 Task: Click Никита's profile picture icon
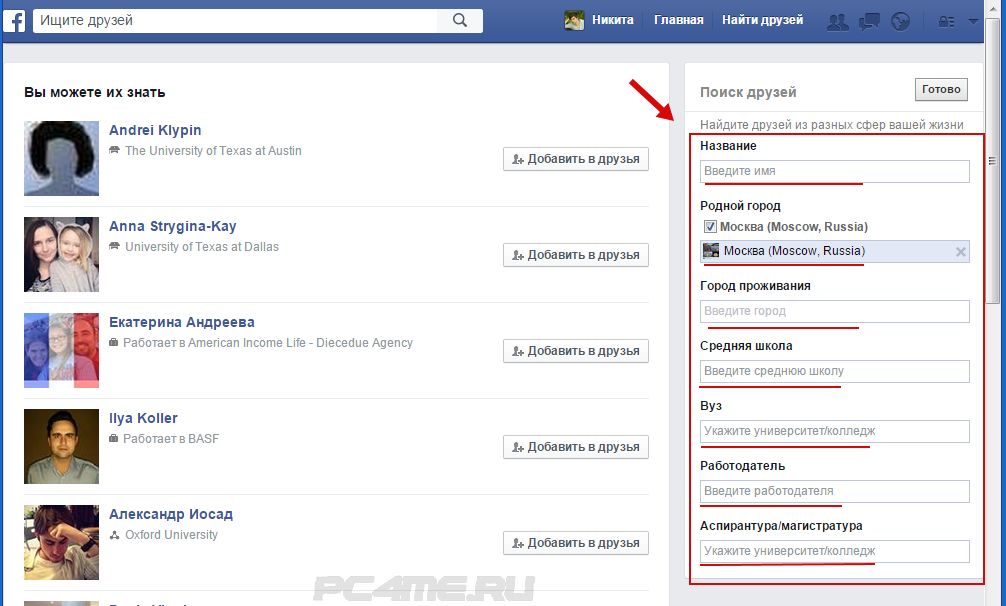click(x=574, y=21)
